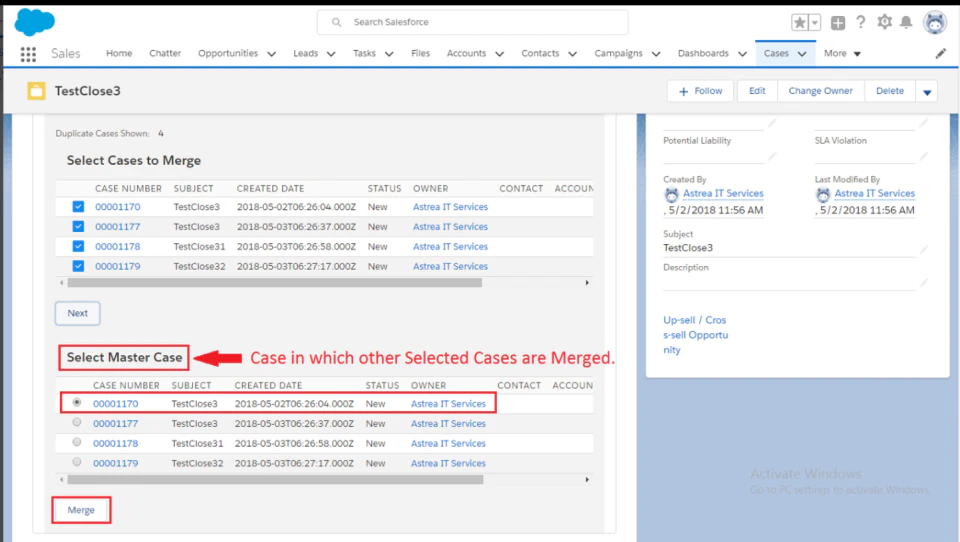960x542 pixels.
Task: Open Last Modified By Astrea IT Services link
Action: click(x=874, y=193)
